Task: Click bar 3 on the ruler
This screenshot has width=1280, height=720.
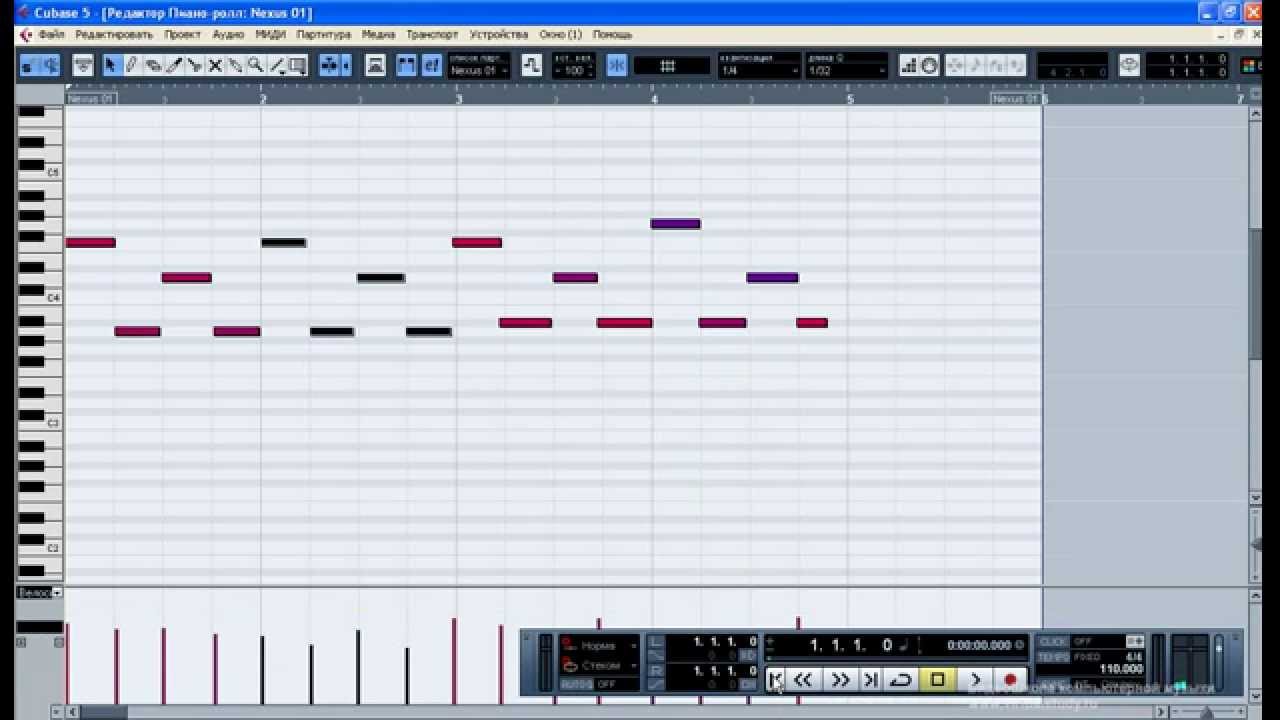Action: 458,99
